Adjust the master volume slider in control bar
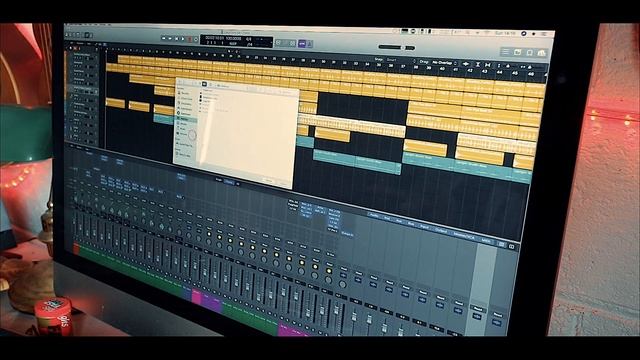This screenshot has height=360, width=640. click(x=396, y=48)
